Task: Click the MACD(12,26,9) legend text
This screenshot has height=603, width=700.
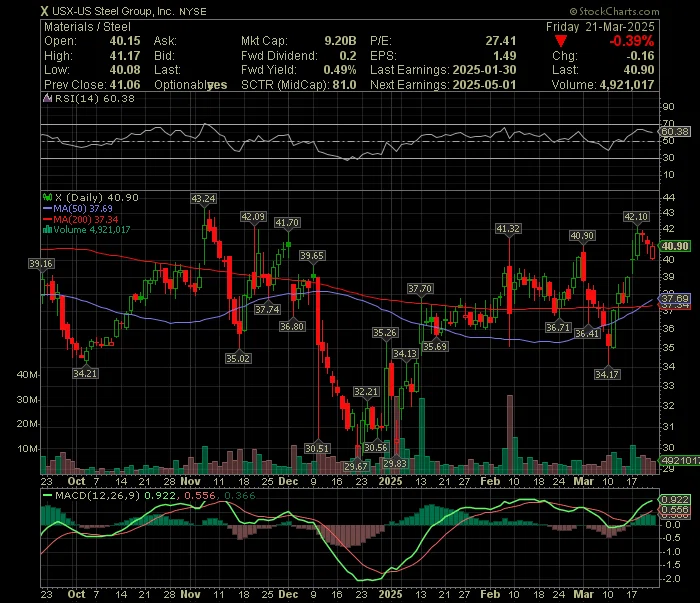Action: point(98,495)
